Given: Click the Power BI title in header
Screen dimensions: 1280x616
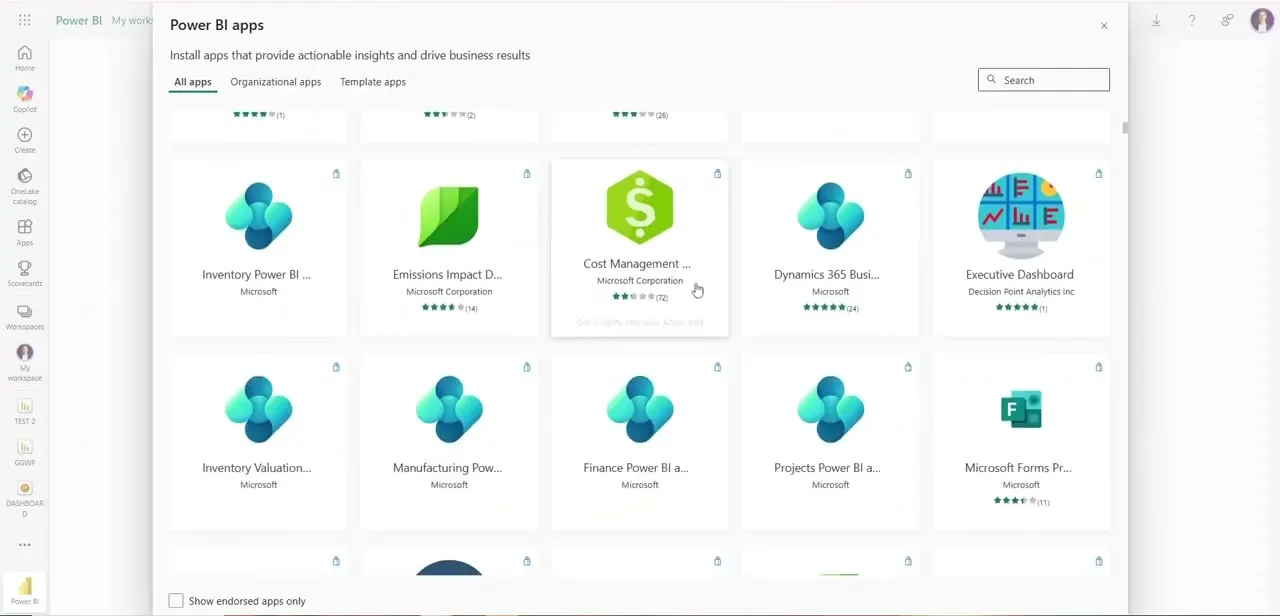Looking at the screenshot, I should 78,20.
